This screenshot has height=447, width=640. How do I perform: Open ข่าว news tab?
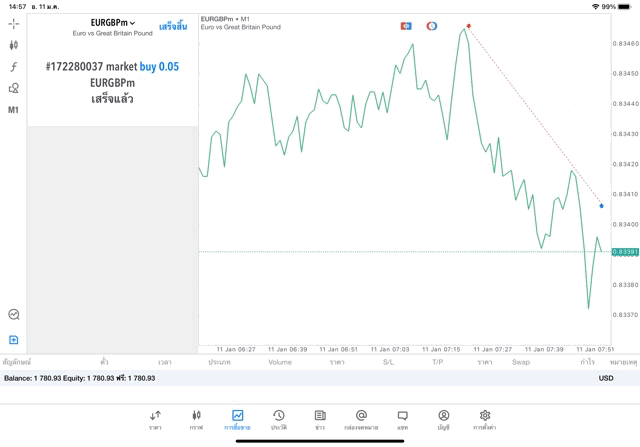pyautogui.click(x=320, y=419)
